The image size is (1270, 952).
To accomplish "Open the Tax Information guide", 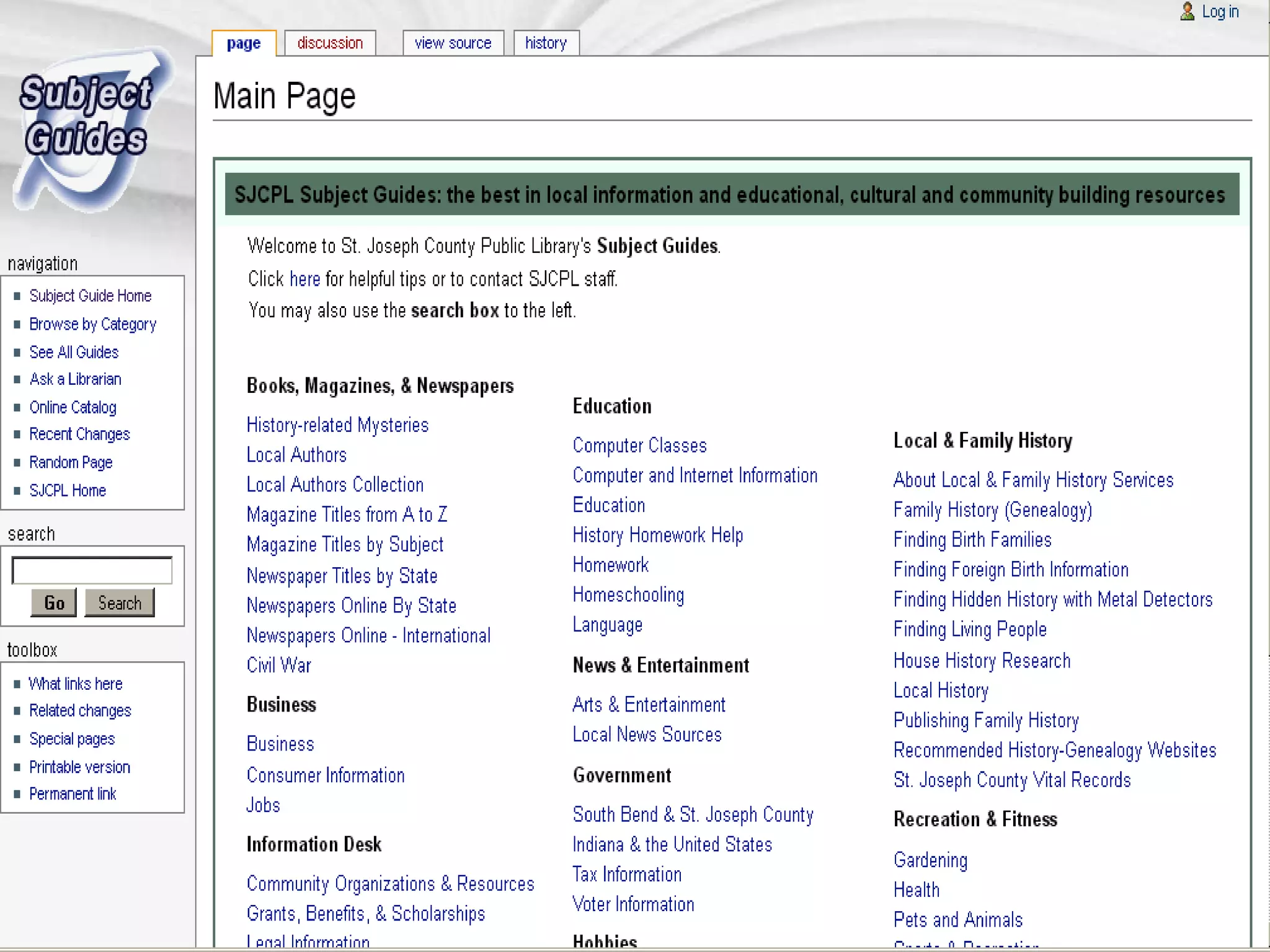I will pos(626,875).
